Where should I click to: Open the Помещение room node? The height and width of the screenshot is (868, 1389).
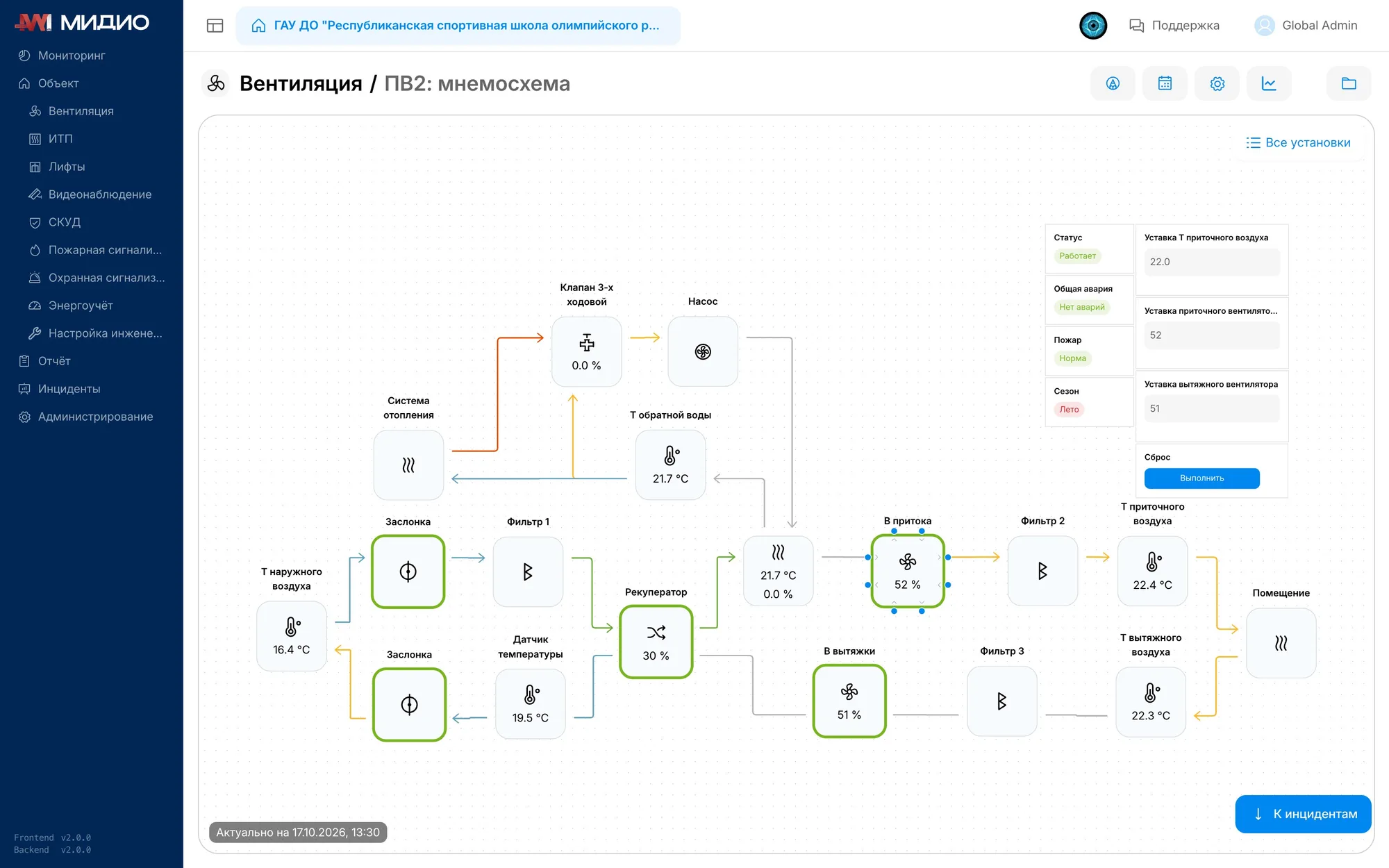coord(1281,643)
